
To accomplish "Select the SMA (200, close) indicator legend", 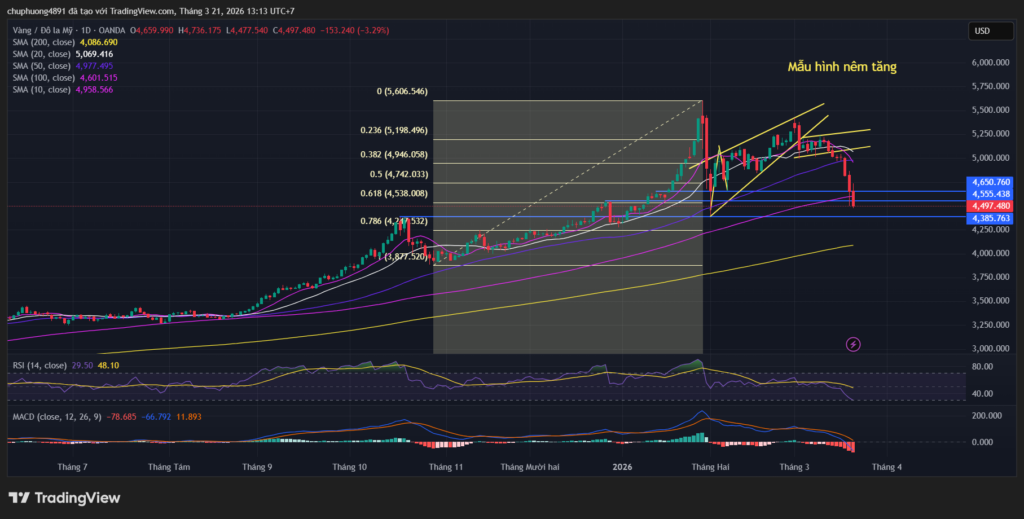I will [x=43, y=43].
